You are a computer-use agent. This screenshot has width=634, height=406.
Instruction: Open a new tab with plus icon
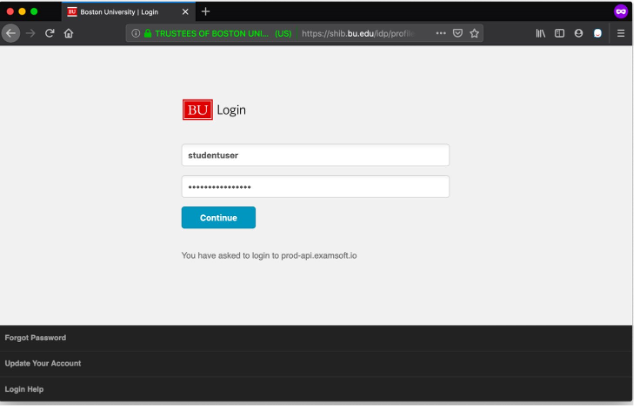[205, 12]
